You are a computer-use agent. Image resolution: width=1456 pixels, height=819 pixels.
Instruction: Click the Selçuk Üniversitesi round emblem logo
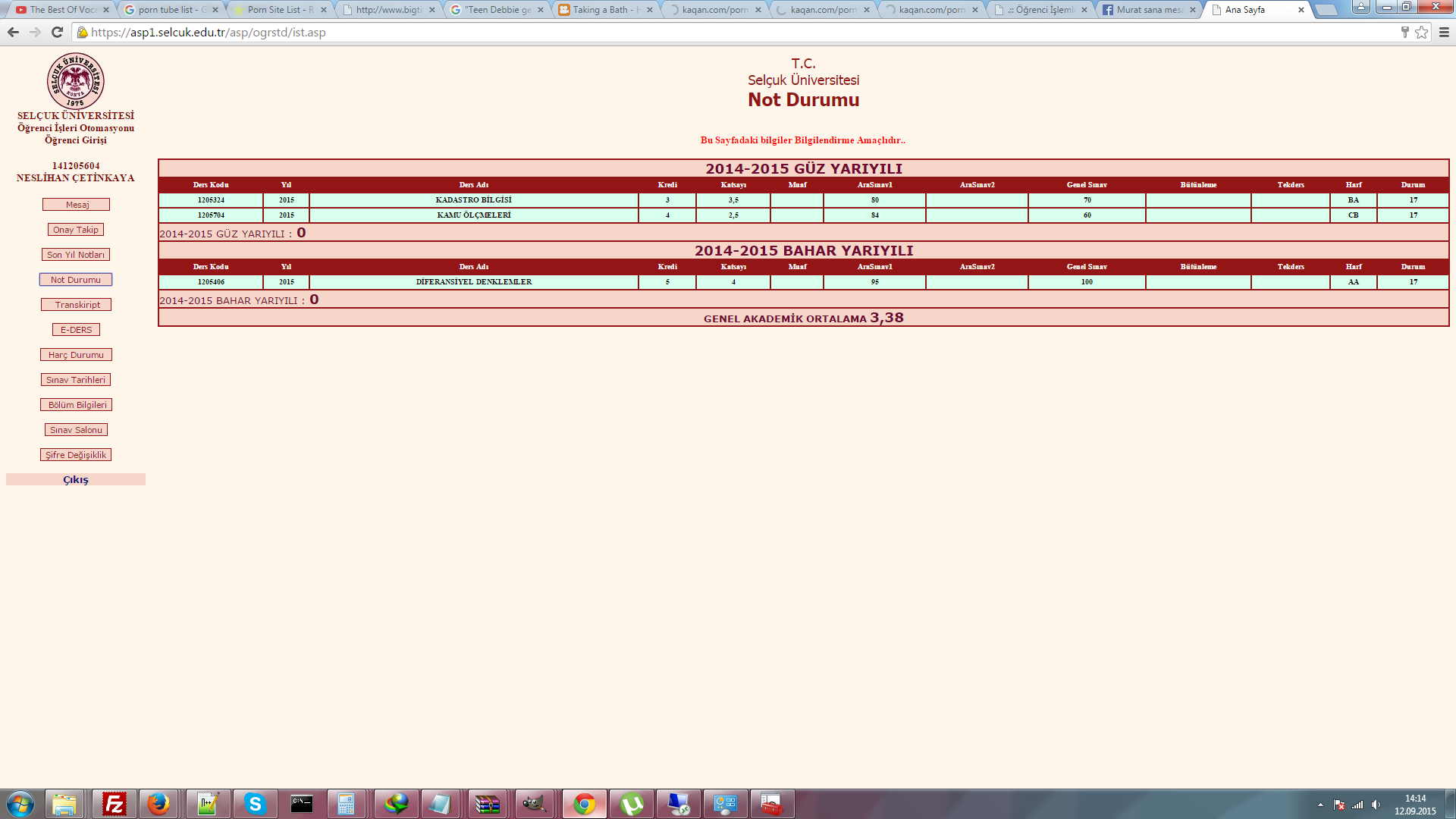tap(76, 80)
